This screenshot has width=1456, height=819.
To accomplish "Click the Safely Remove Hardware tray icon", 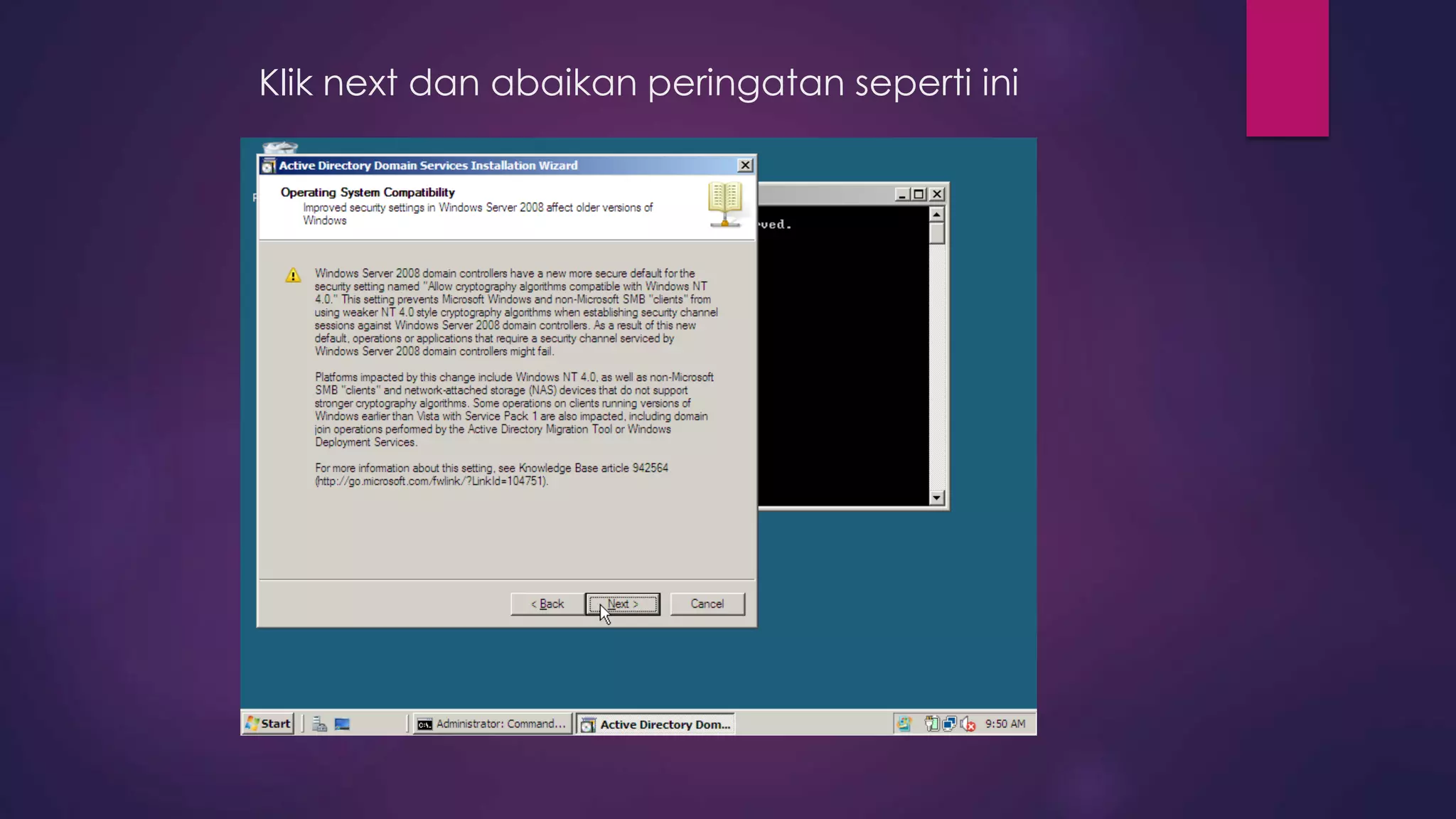I will [931, 724].
